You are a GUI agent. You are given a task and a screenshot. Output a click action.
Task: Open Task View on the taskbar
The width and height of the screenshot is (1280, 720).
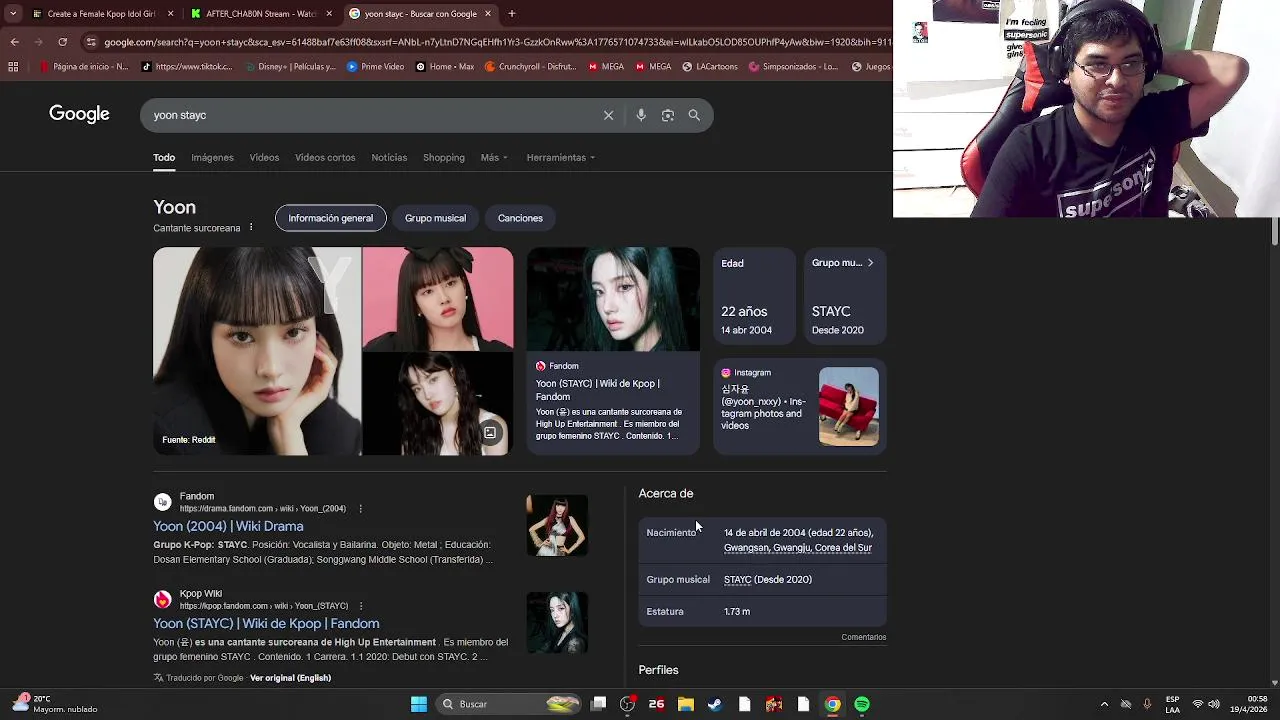pyautogui.click(x=598, y=704)
